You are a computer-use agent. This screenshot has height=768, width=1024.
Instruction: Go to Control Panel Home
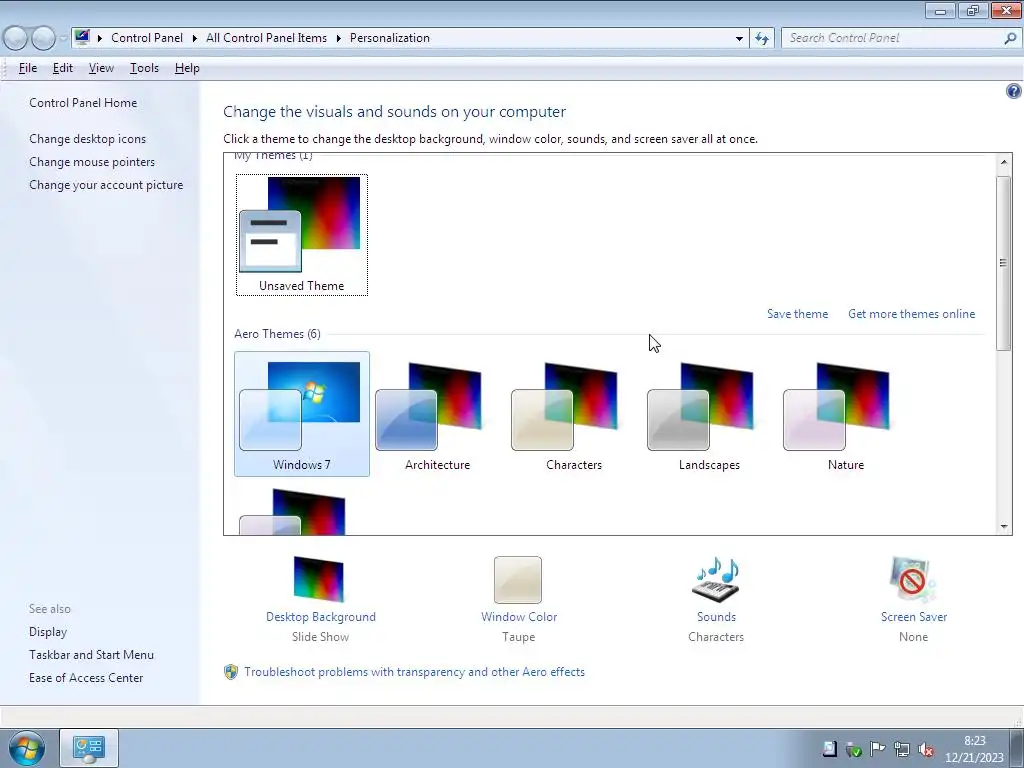click(x=83, y=103)
